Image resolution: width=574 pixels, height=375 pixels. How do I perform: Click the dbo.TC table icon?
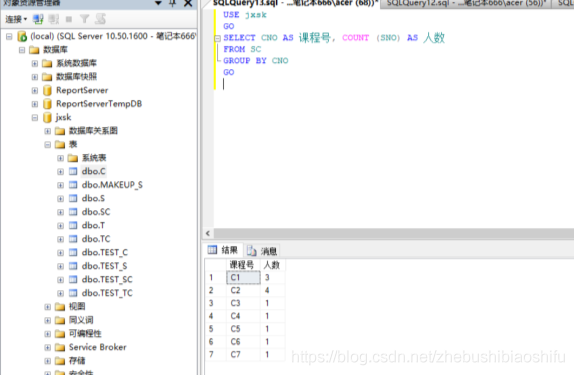pos(73,239)
